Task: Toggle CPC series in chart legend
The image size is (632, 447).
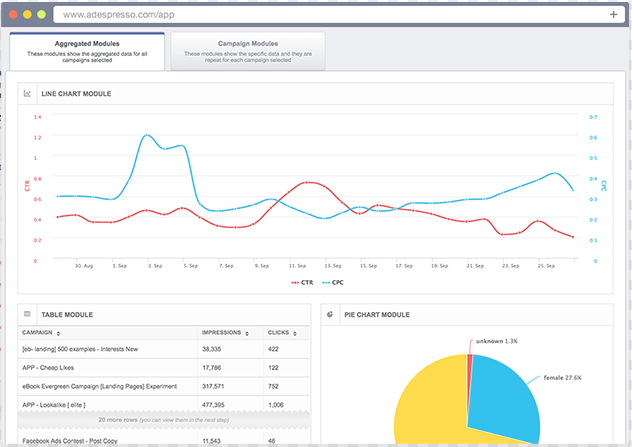Action: click(x=333, y=283)
